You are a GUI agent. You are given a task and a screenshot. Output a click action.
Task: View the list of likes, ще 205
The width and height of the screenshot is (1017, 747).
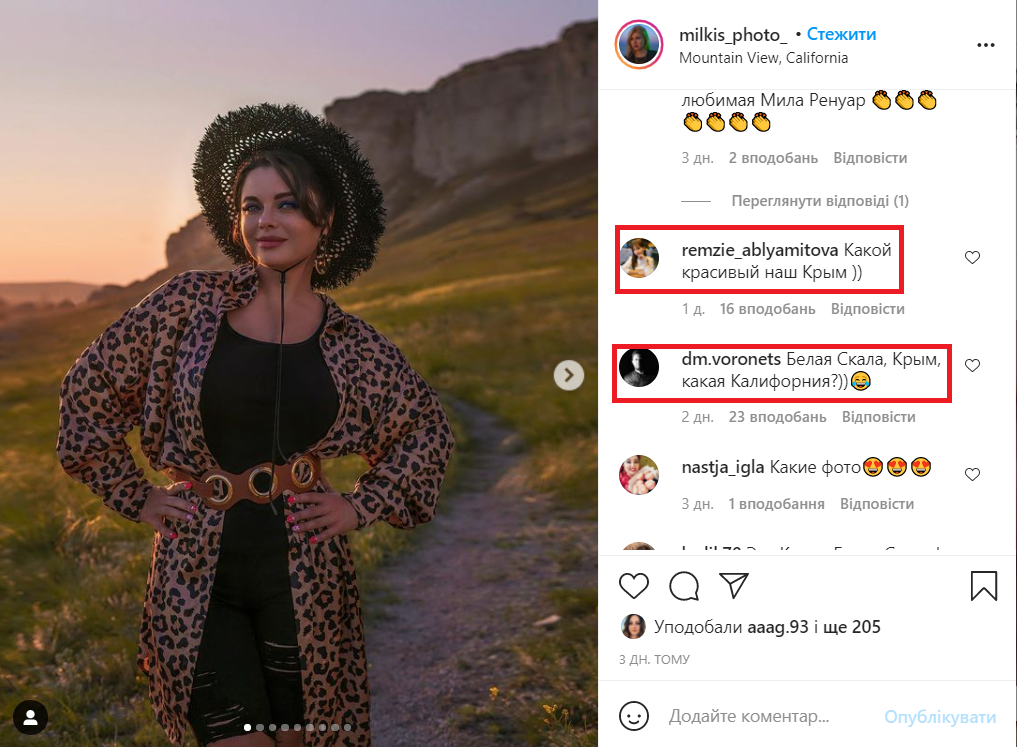(x=852, y=627)
